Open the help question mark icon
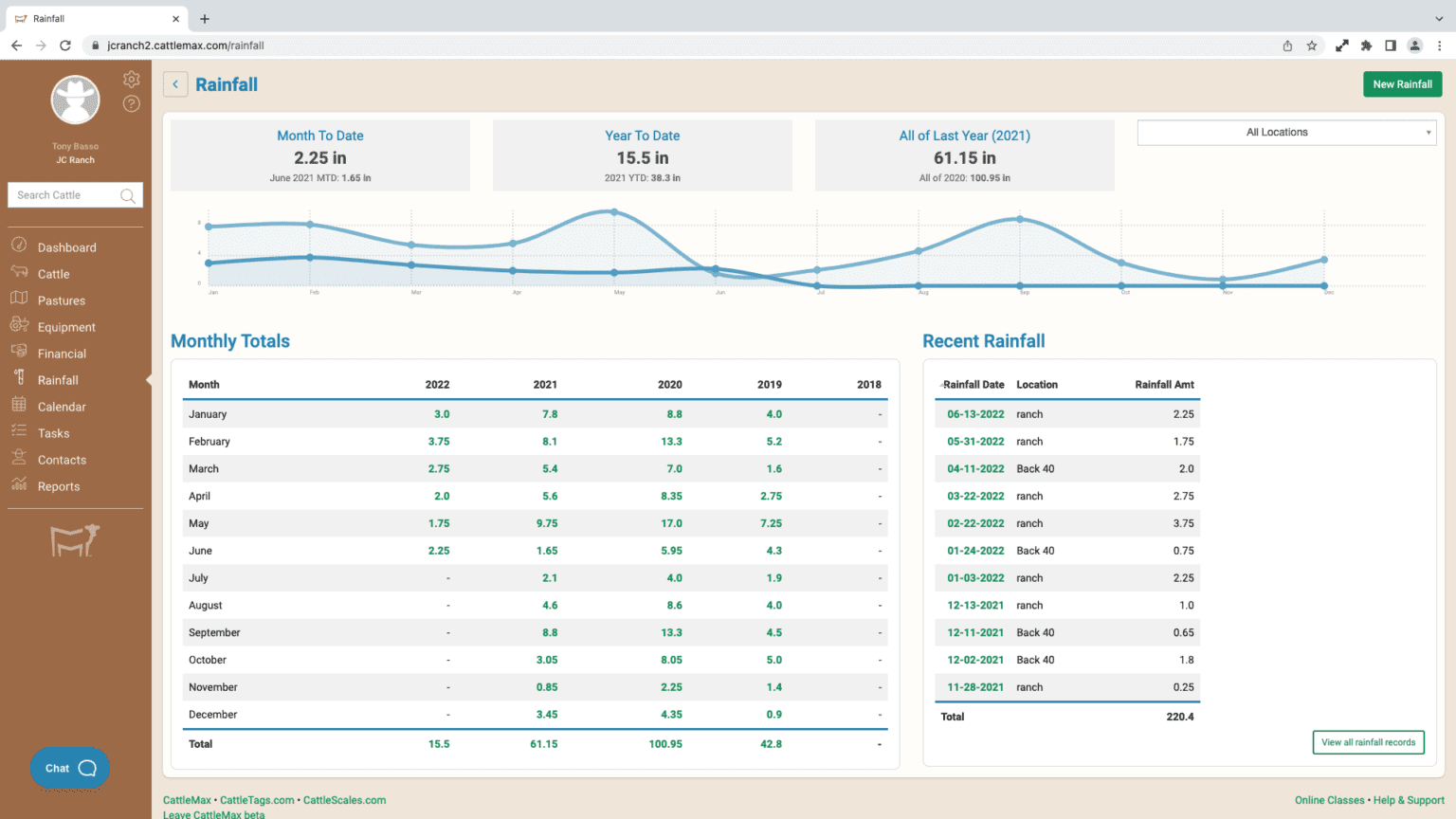The height and width of the screenshot is (819, 1456). (131, 103)
